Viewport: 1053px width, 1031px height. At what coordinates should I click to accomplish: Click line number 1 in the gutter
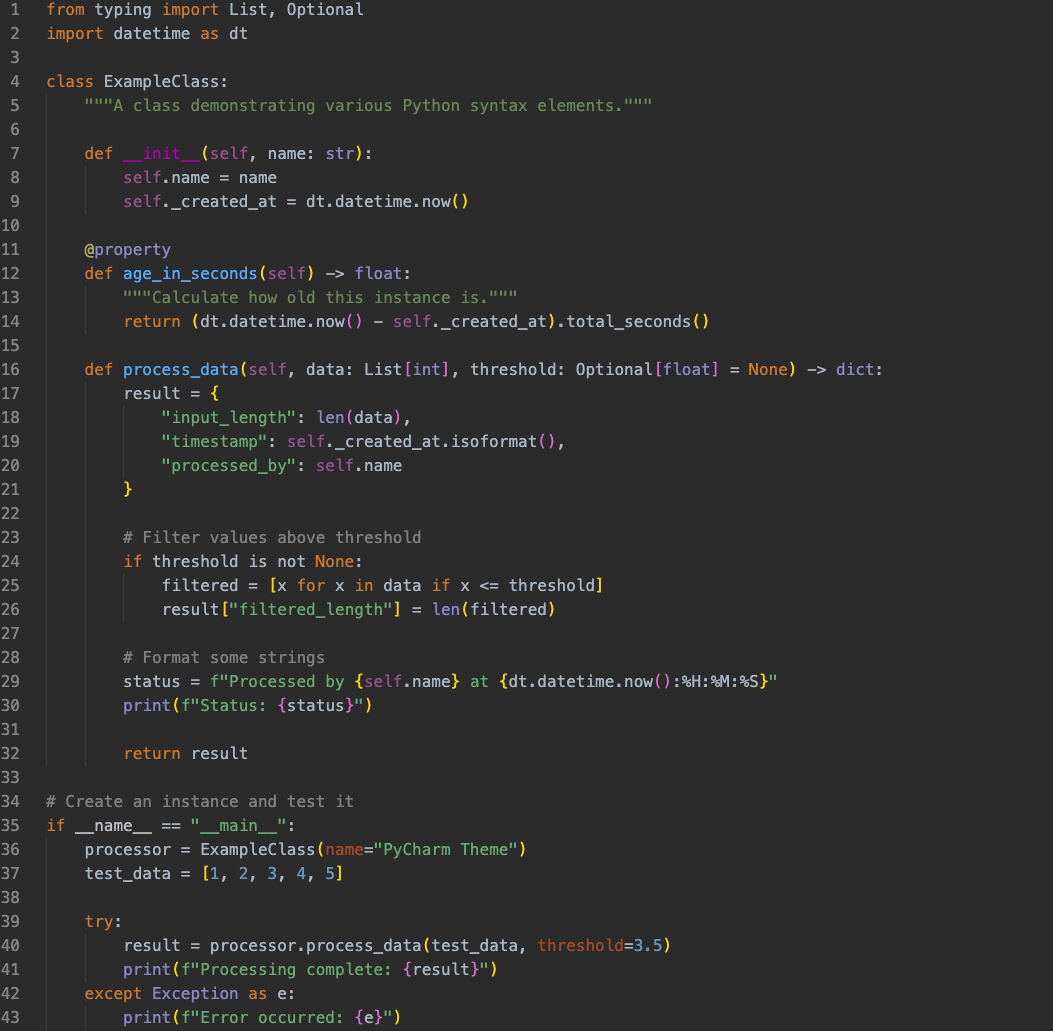click(x=15, y=10)
